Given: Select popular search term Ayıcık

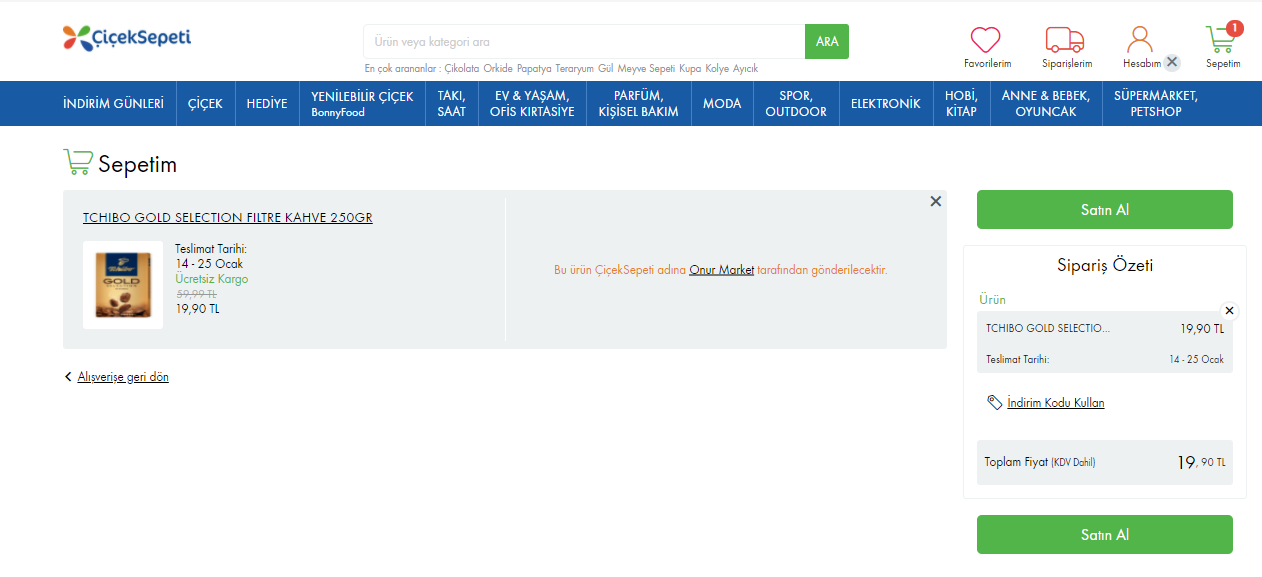Looking at the screenshot, I should click(746, 69).
